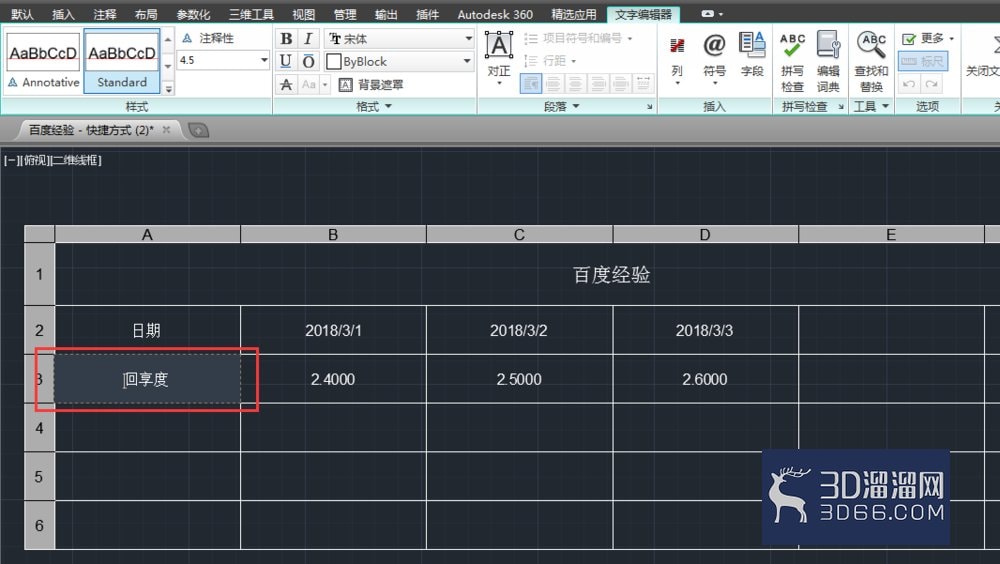Switch to the 插入 ribbon tab
Image resolution: width=1000 pixels, height=564 pixels.
62,14
